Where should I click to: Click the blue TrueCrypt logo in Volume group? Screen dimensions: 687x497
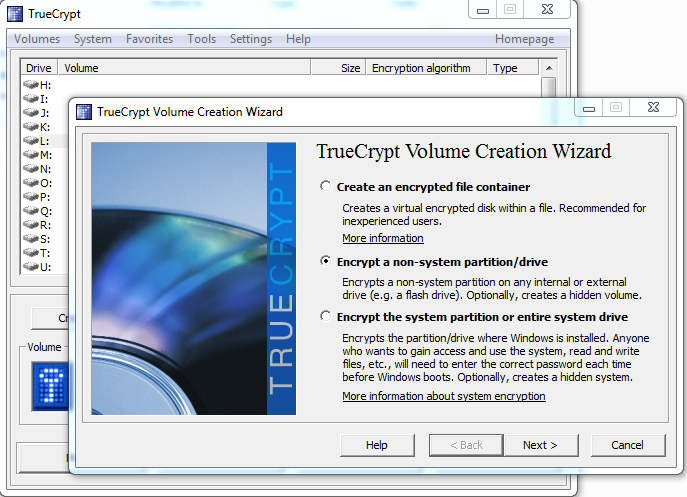[x=50, y=386]
